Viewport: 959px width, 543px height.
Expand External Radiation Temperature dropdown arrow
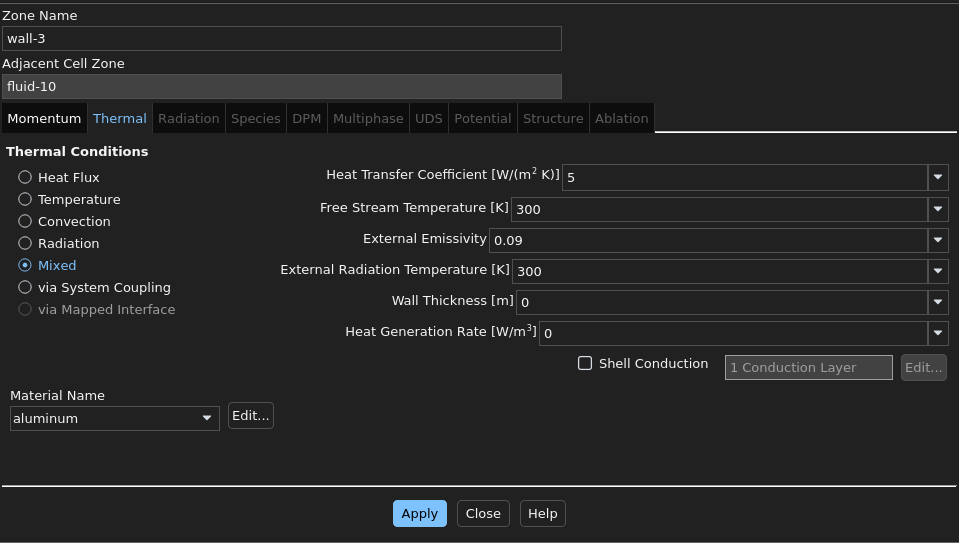coord(937,271)
